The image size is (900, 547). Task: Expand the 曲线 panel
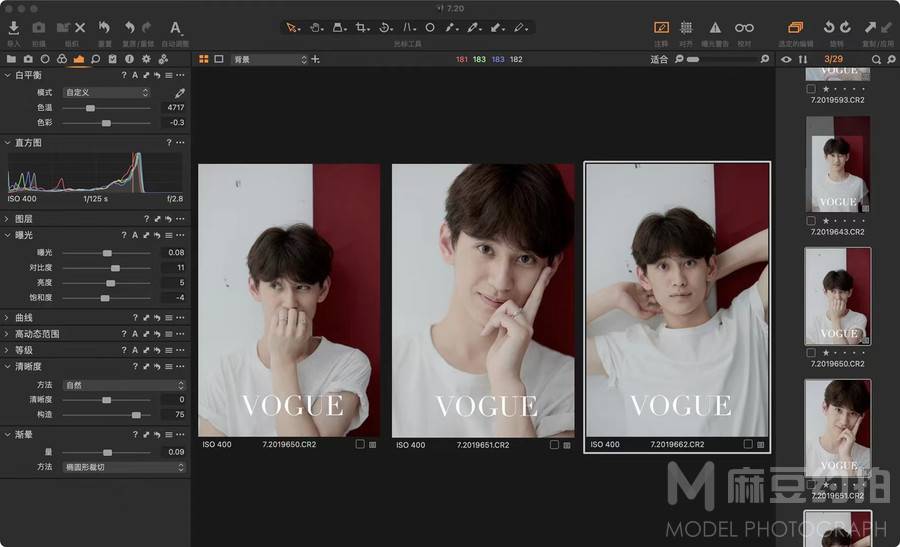coord(7,317)
